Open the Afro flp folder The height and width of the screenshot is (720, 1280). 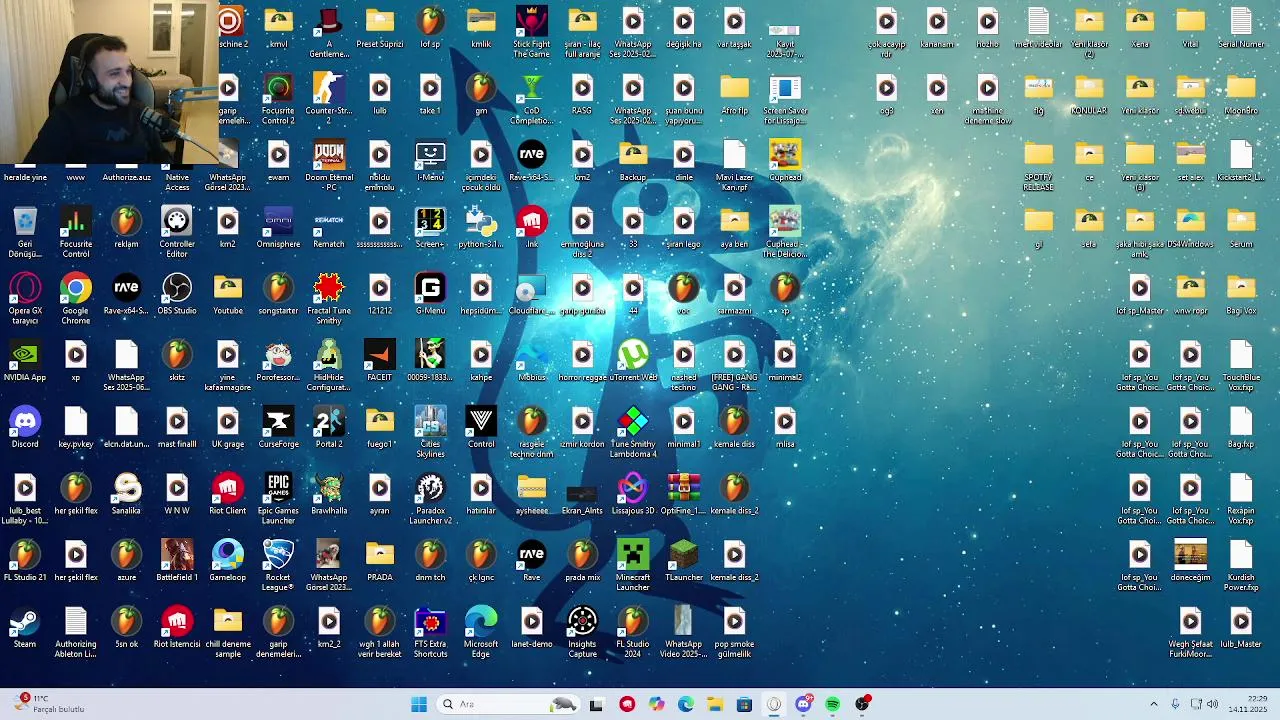click(734, 95)
